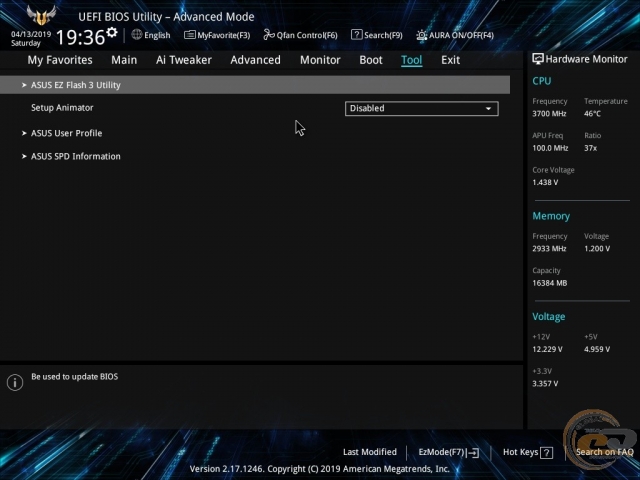Image resolution: width=640 pixels, height=480 pixels.
Task: Click the Hardware Monitor screen icon
Action: pos(538,59)
